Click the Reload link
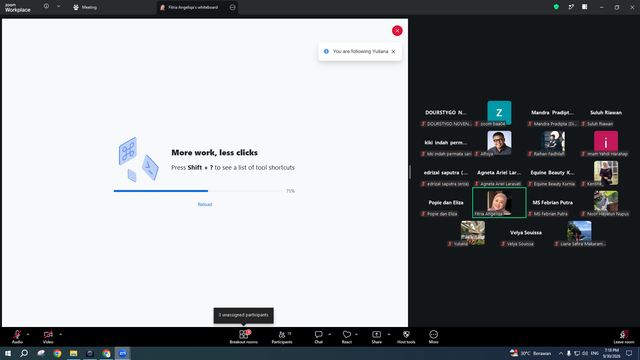The image size is (640, 360). coord(205,204)
